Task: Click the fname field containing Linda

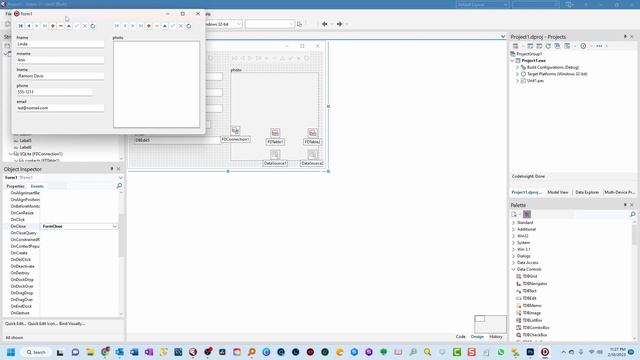Action: tap(60, 44)
